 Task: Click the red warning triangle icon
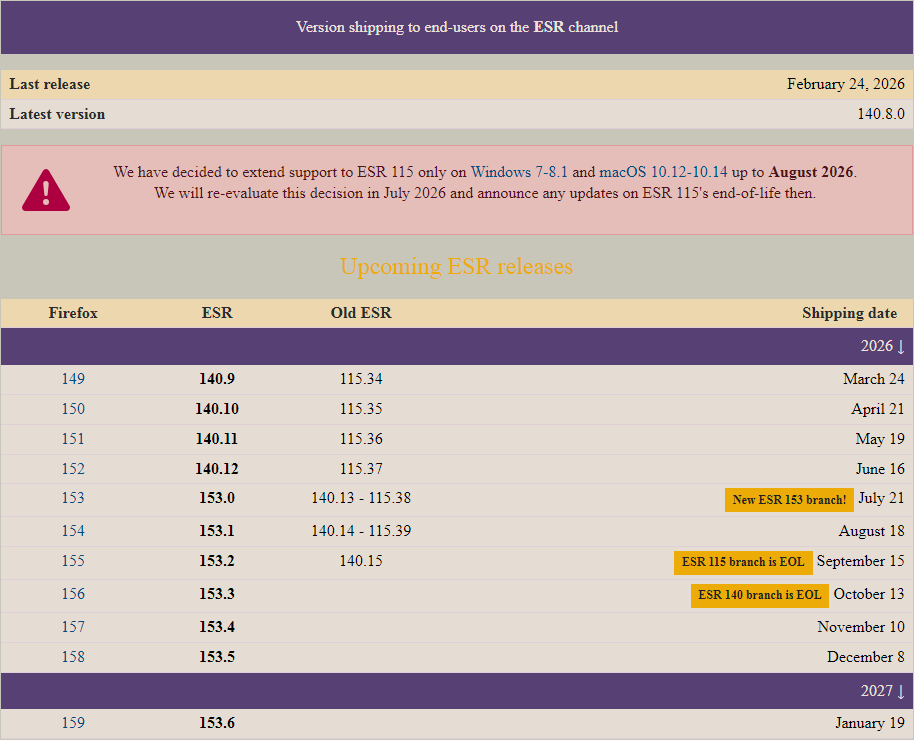click(46, 190)
